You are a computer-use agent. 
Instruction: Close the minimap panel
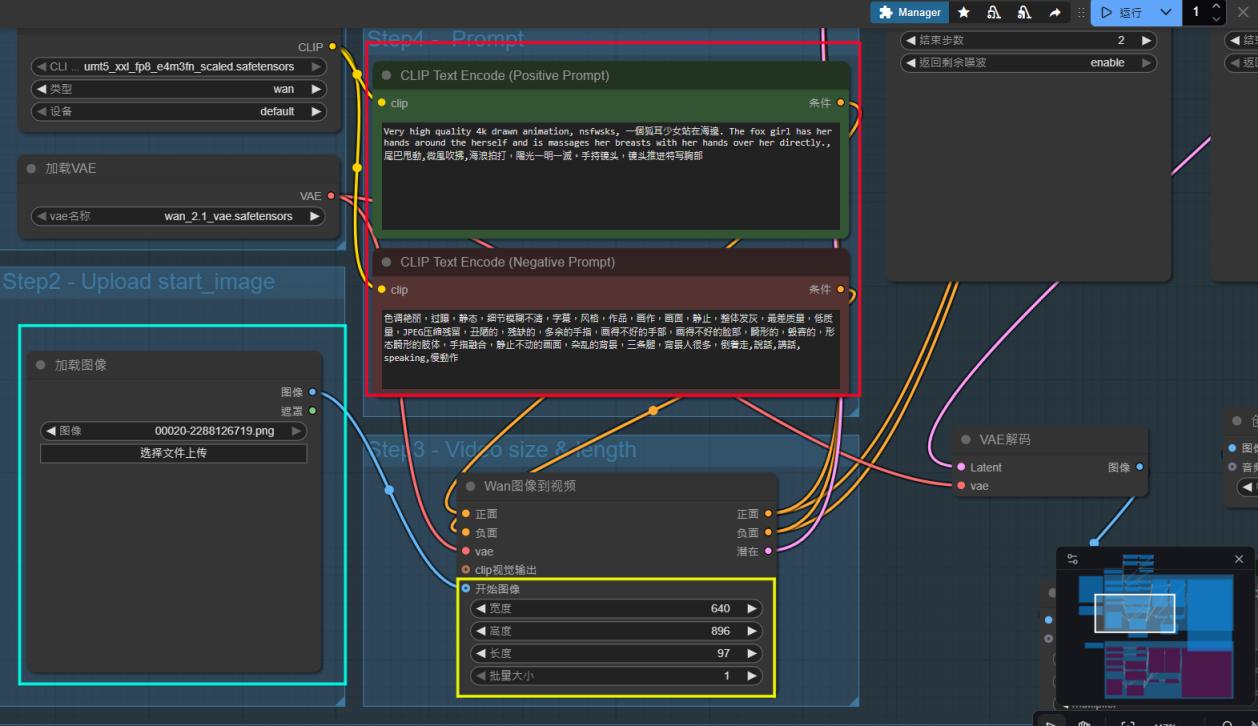1239,559
